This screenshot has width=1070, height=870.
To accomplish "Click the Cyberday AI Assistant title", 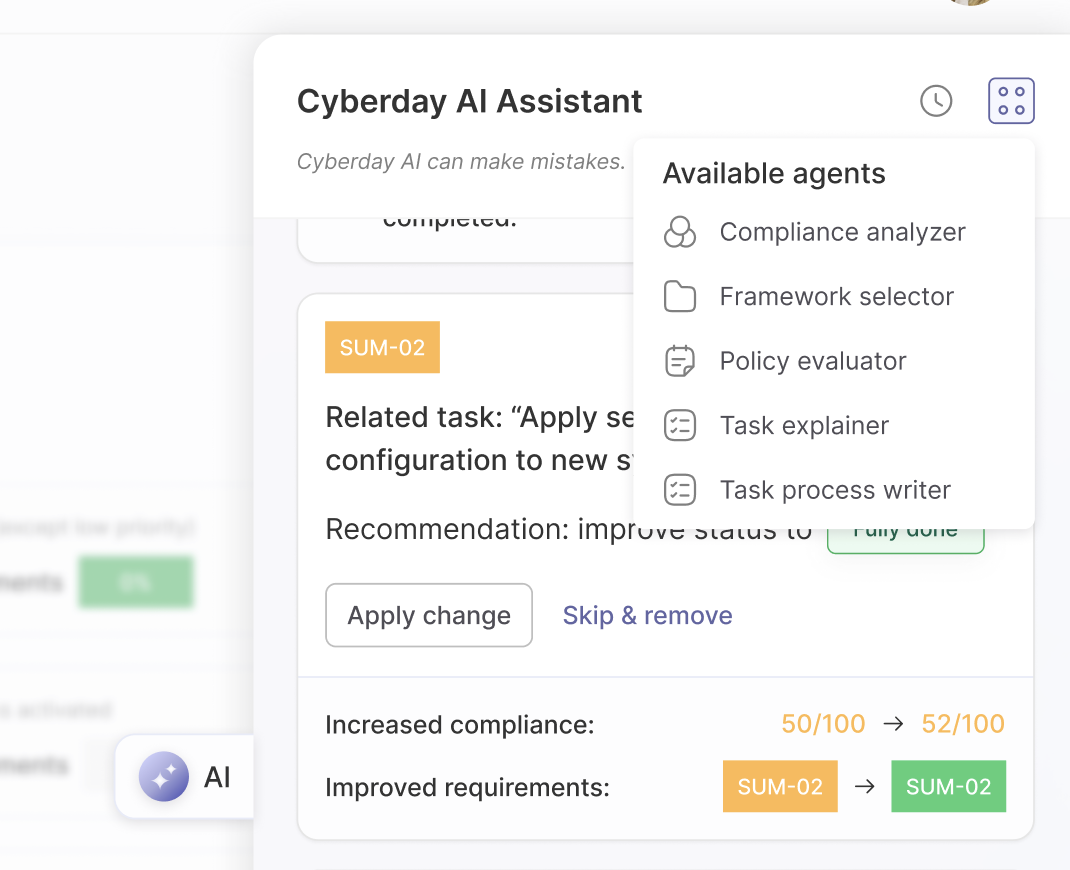I will [x=469, y=101].
